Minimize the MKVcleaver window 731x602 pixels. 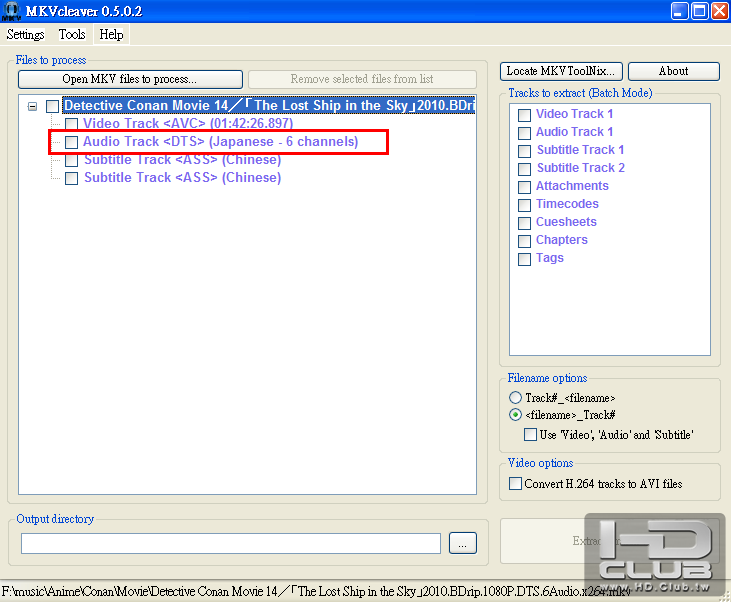(680, 11)
